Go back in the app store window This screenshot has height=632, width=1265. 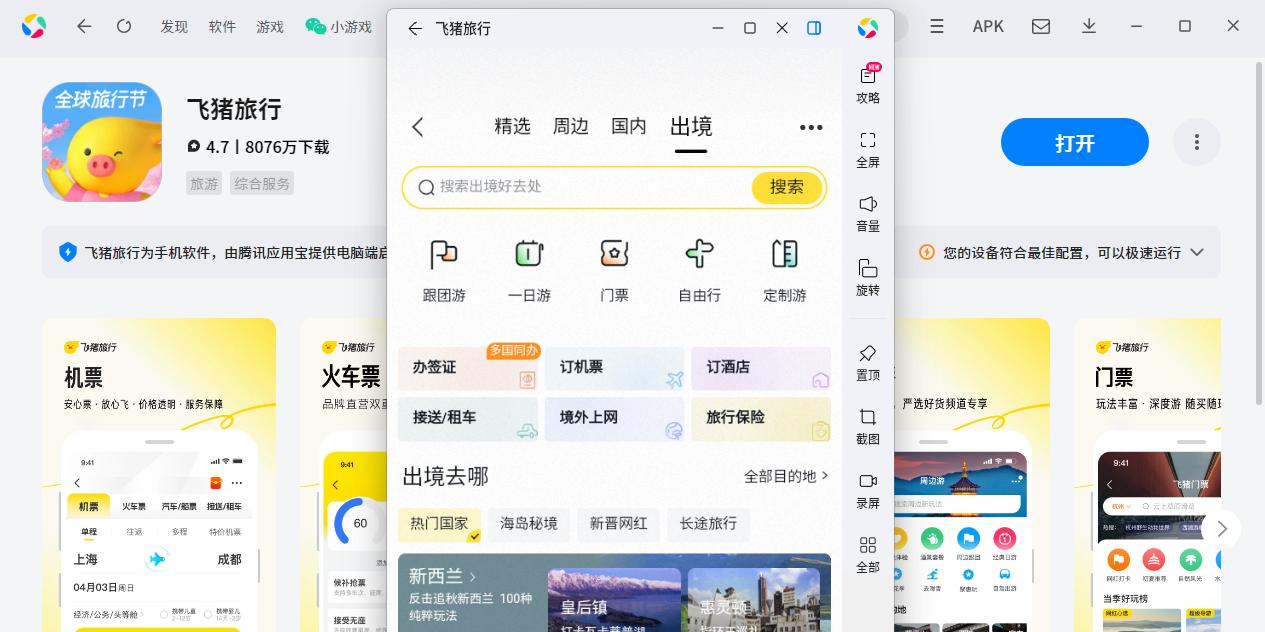click(84, 27)
